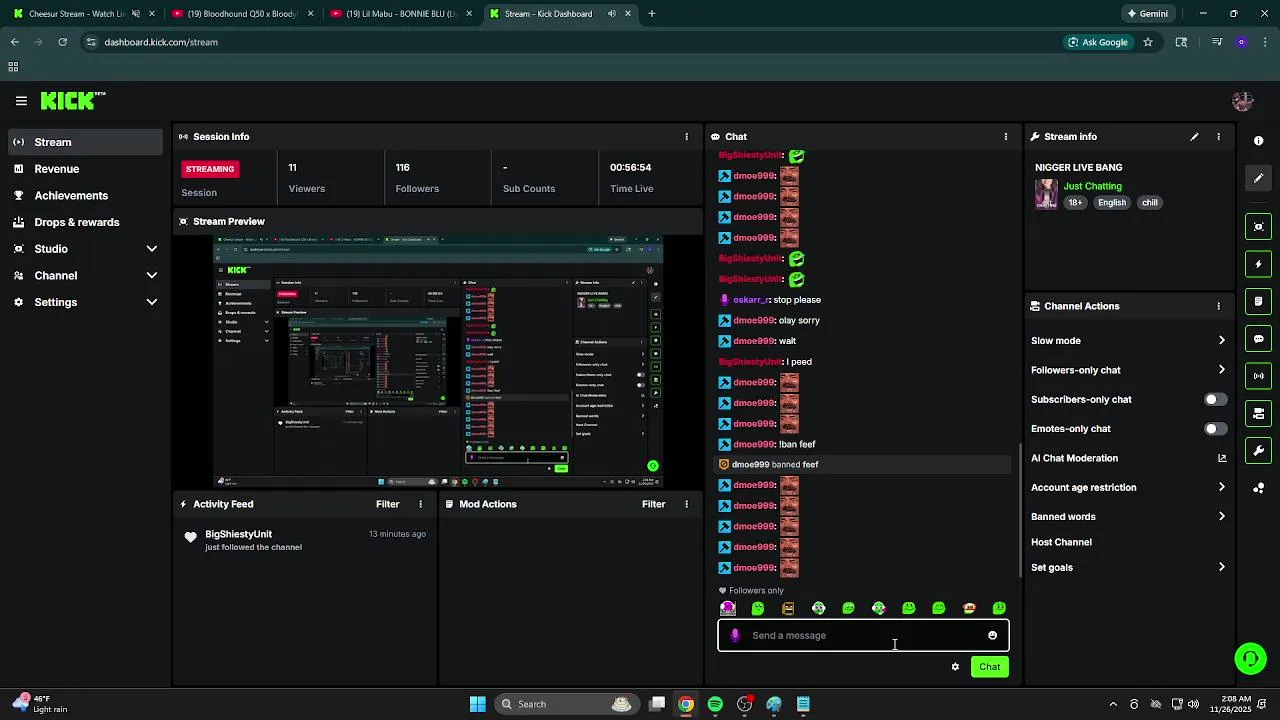Open chat settings gear beside Chat button
1280x720 pixels.
[x=955, y=667]
